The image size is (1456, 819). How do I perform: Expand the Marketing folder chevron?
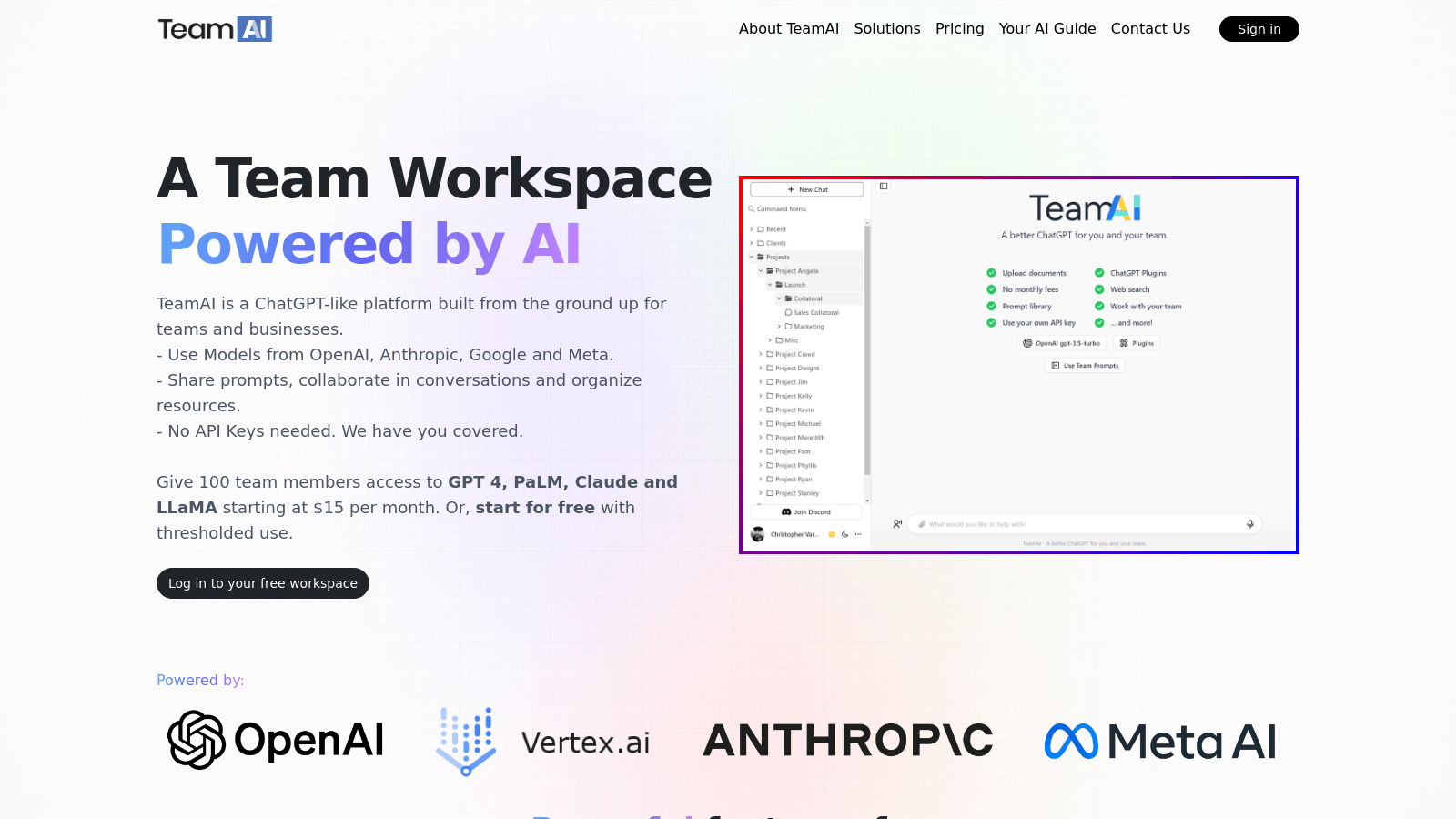779,327
